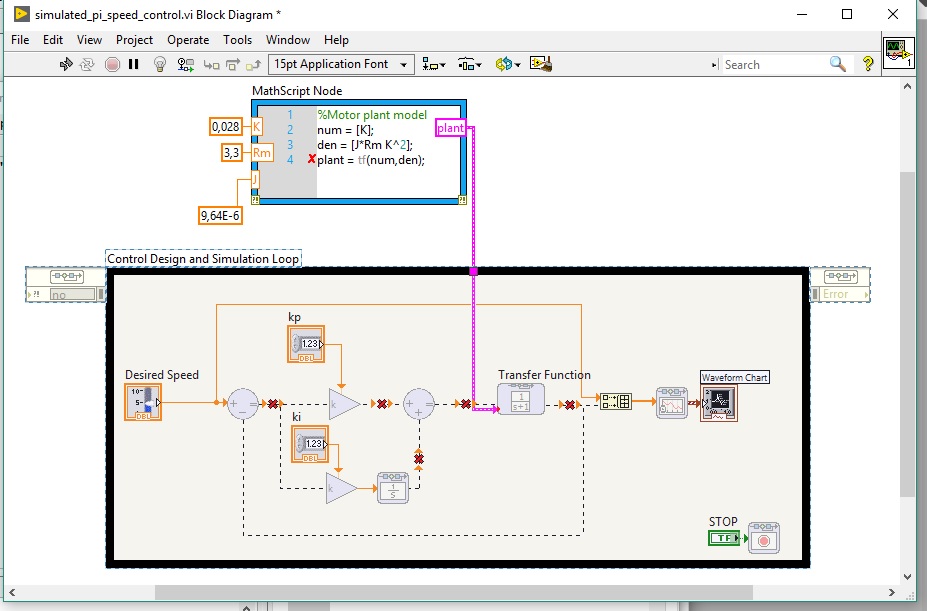Image resolution: width=927 pixels, height=611 pixels.
Task: Click the VI icon pane
Action: [899, 53]
